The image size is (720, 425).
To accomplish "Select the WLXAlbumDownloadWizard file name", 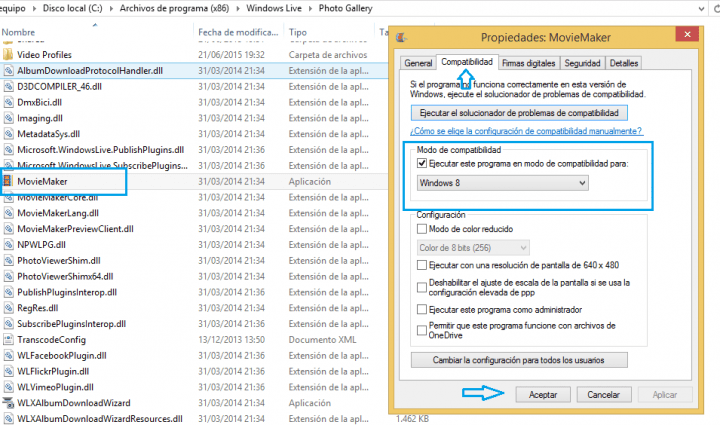I will tap(74, 403).
